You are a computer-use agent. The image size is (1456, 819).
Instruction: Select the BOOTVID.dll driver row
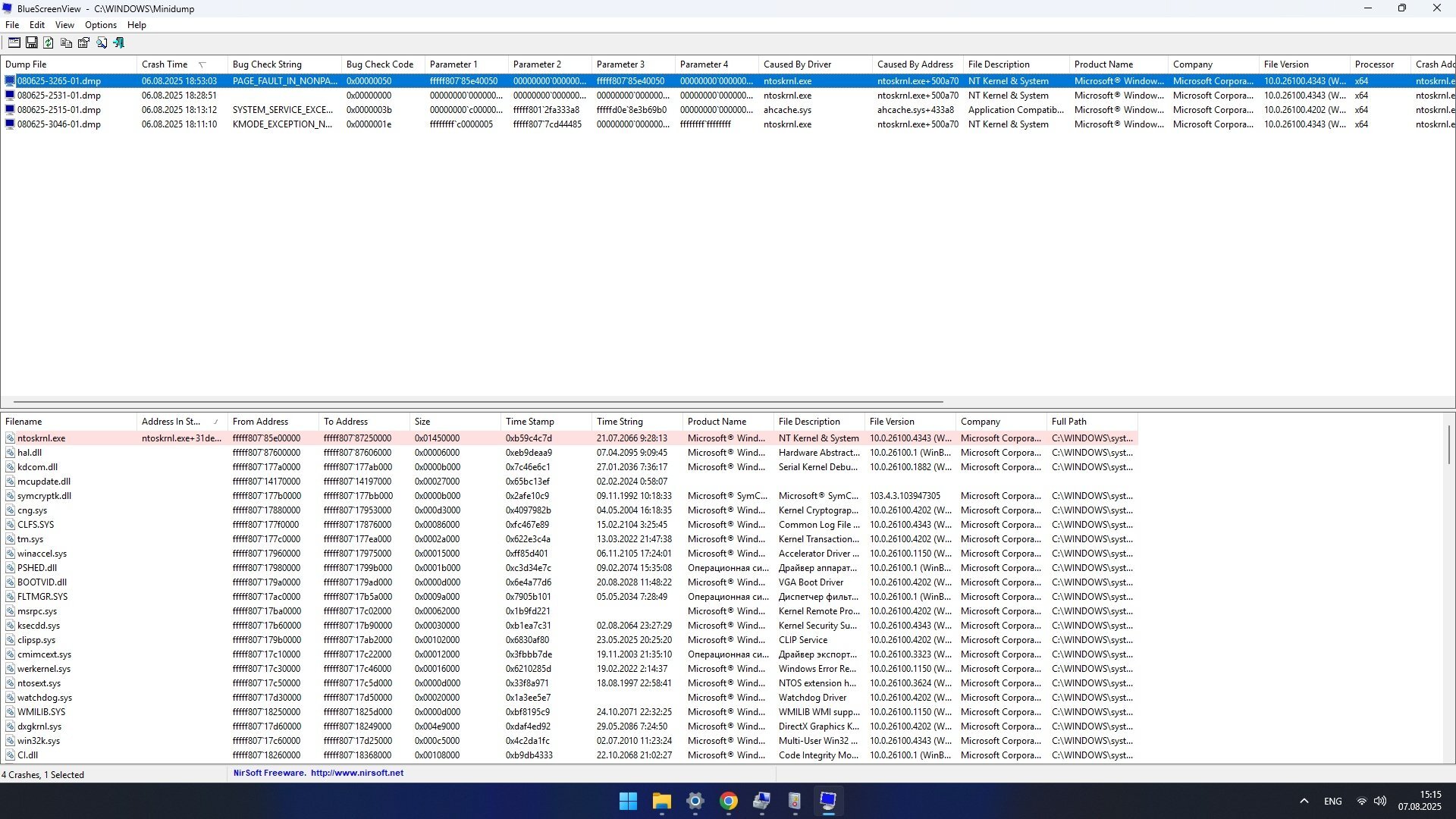click(x=569, y=582)
